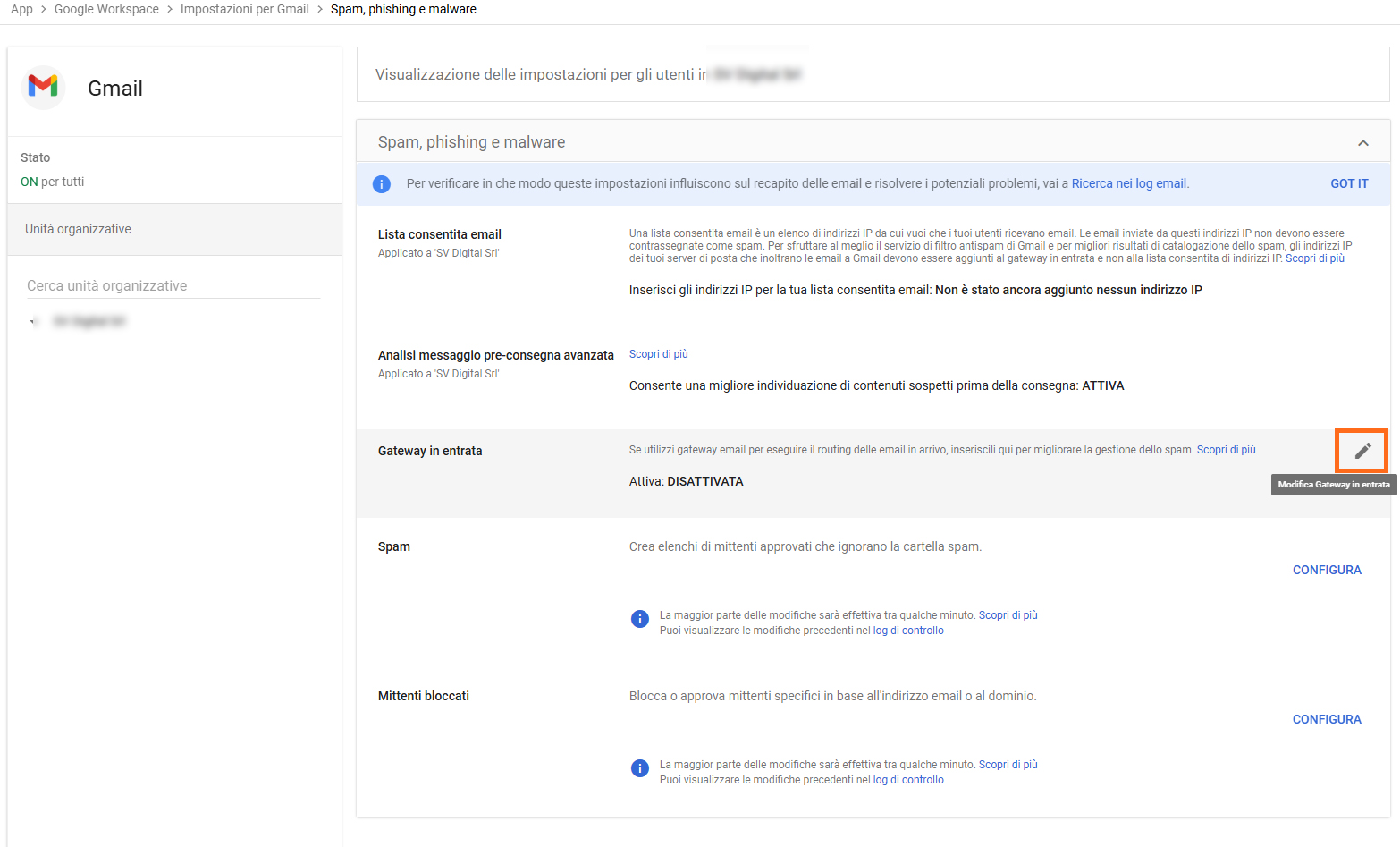Select the Lista consentita email setting

[x=439, y=234]
